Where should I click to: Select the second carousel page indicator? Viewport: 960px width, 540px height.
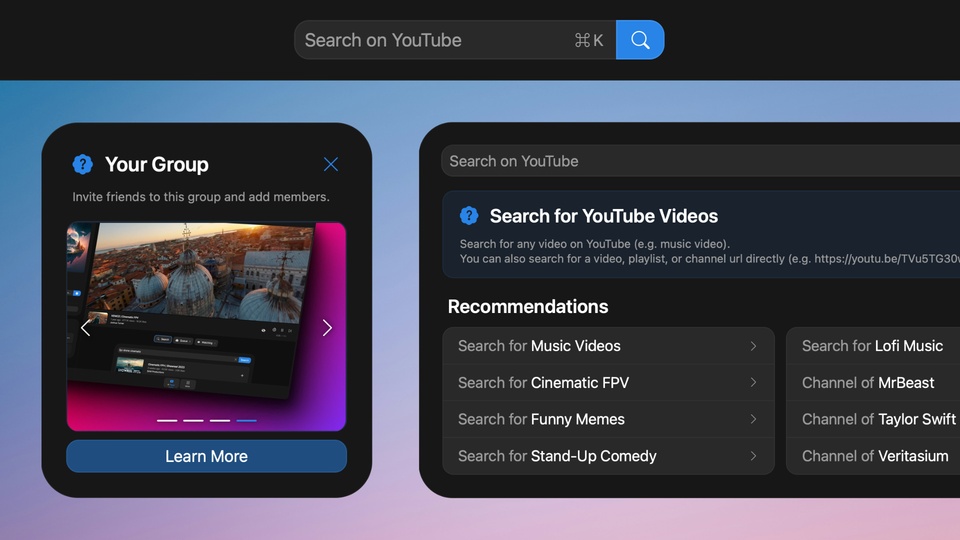click(x=193, y=421)
